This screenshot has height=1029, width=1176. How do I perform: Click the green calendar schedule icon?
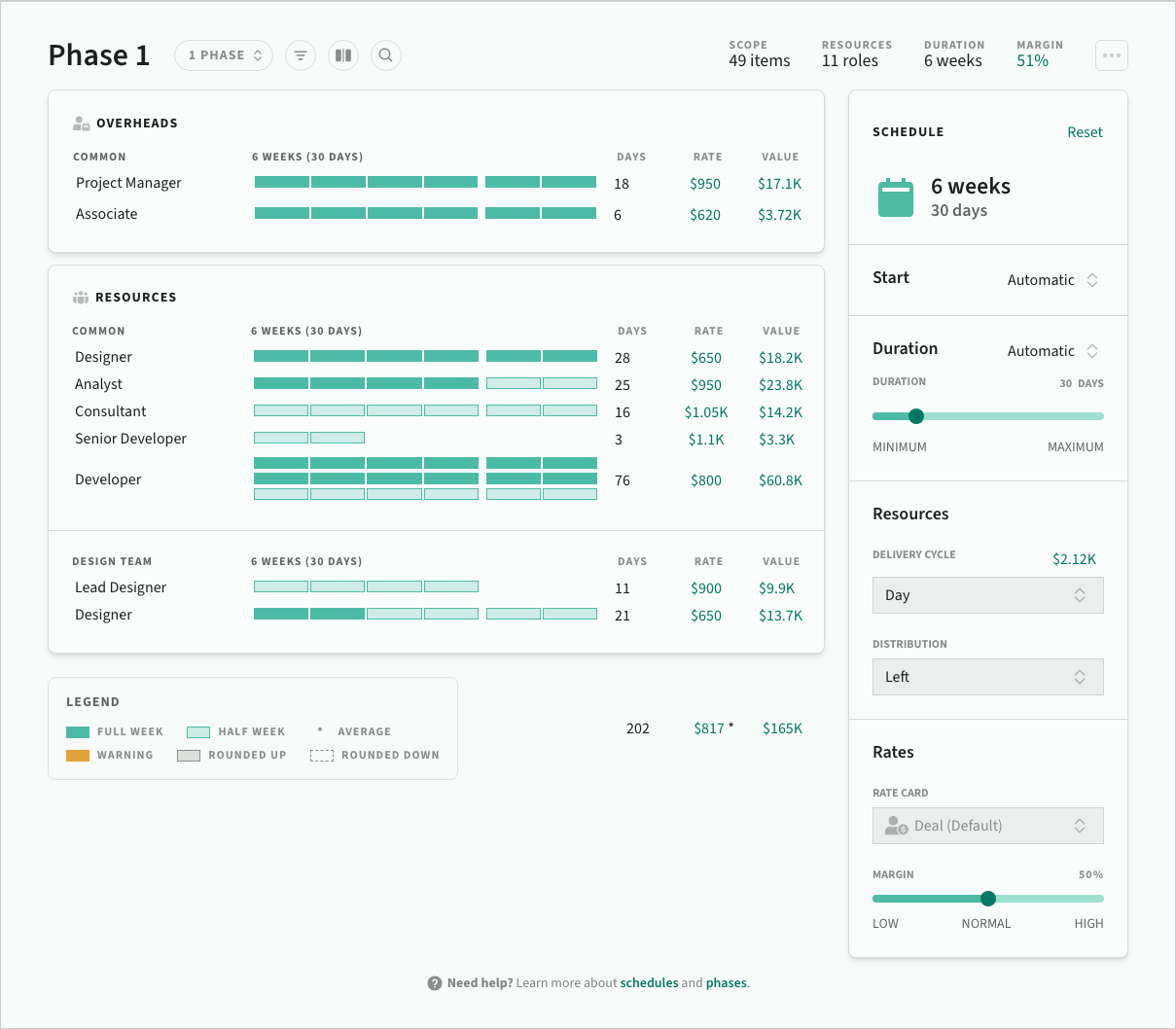(x=895, y=197)
